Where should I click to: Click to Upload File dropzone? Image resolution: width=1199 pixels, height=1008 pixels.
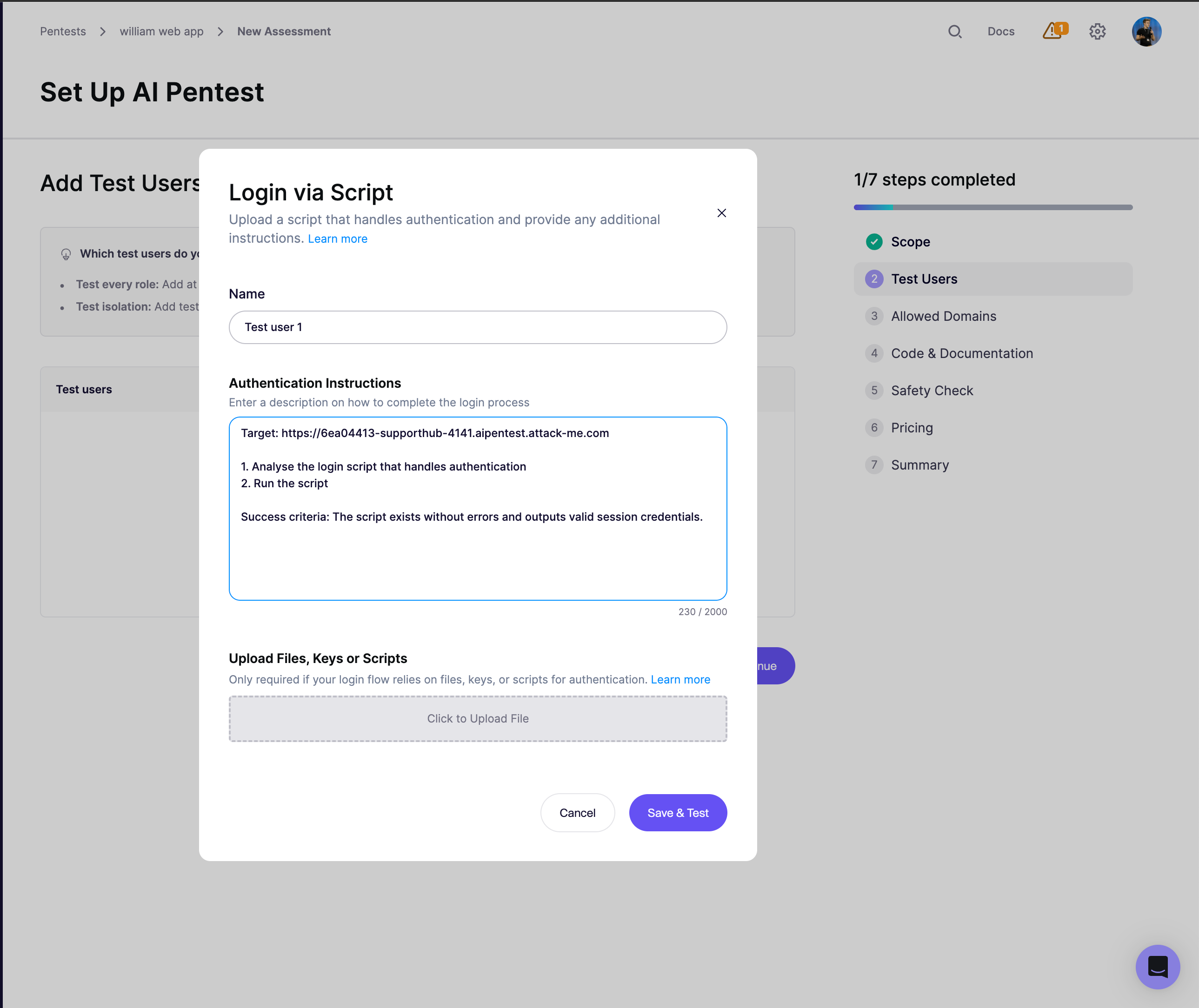[478, 718]
